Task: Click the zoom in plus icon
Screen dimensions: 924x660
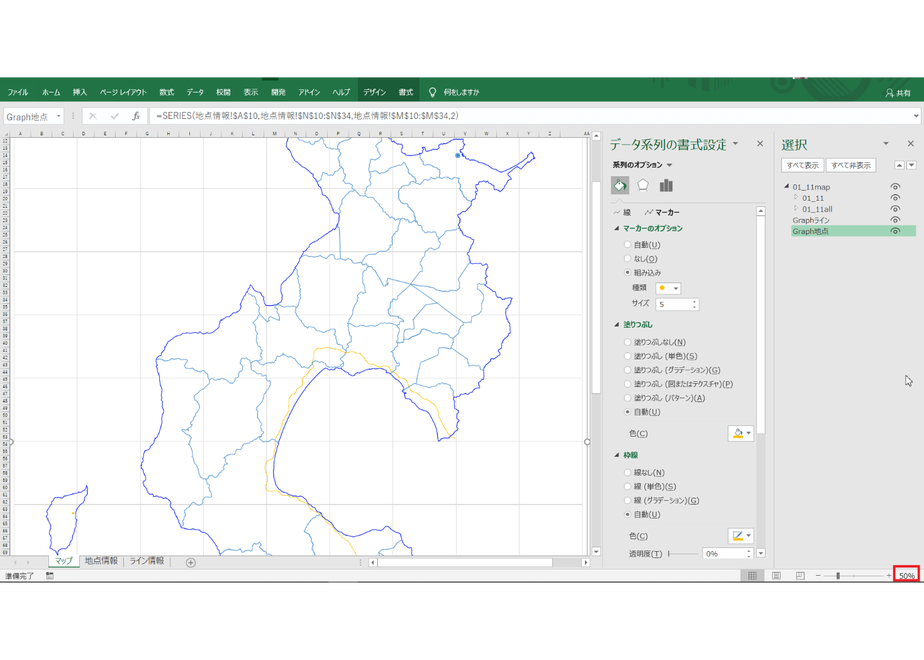Action: point(889,575)
